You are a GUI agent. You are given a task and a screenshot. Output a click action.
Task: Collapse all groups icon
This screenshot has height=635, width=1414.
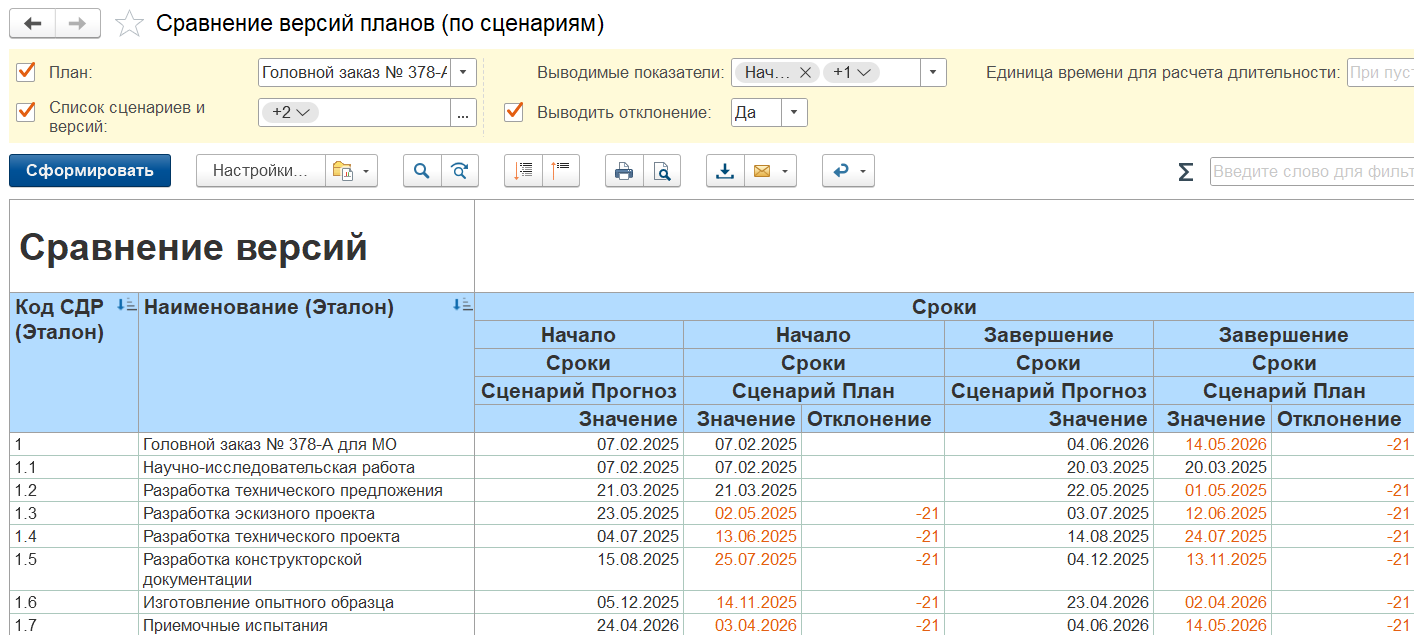[561, 171]
